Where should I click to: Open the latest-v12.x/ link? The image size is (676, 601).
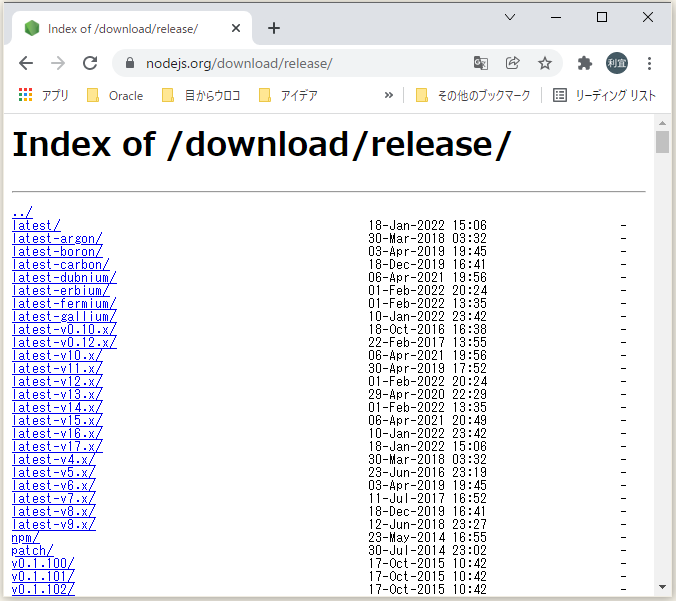click(57, 381)
